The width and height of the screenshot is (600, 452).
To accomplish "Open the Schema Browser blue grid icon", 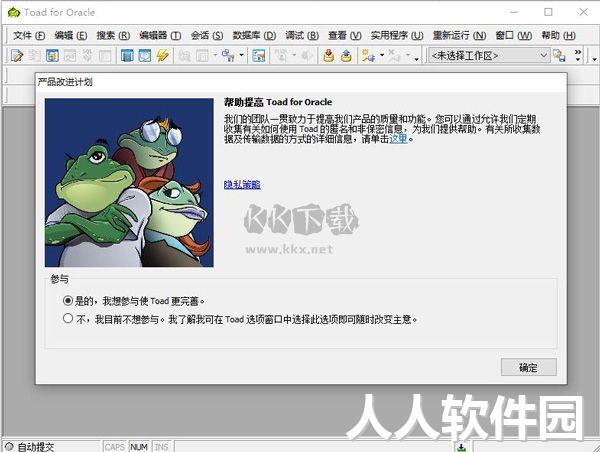I will (x=127, y=56).
